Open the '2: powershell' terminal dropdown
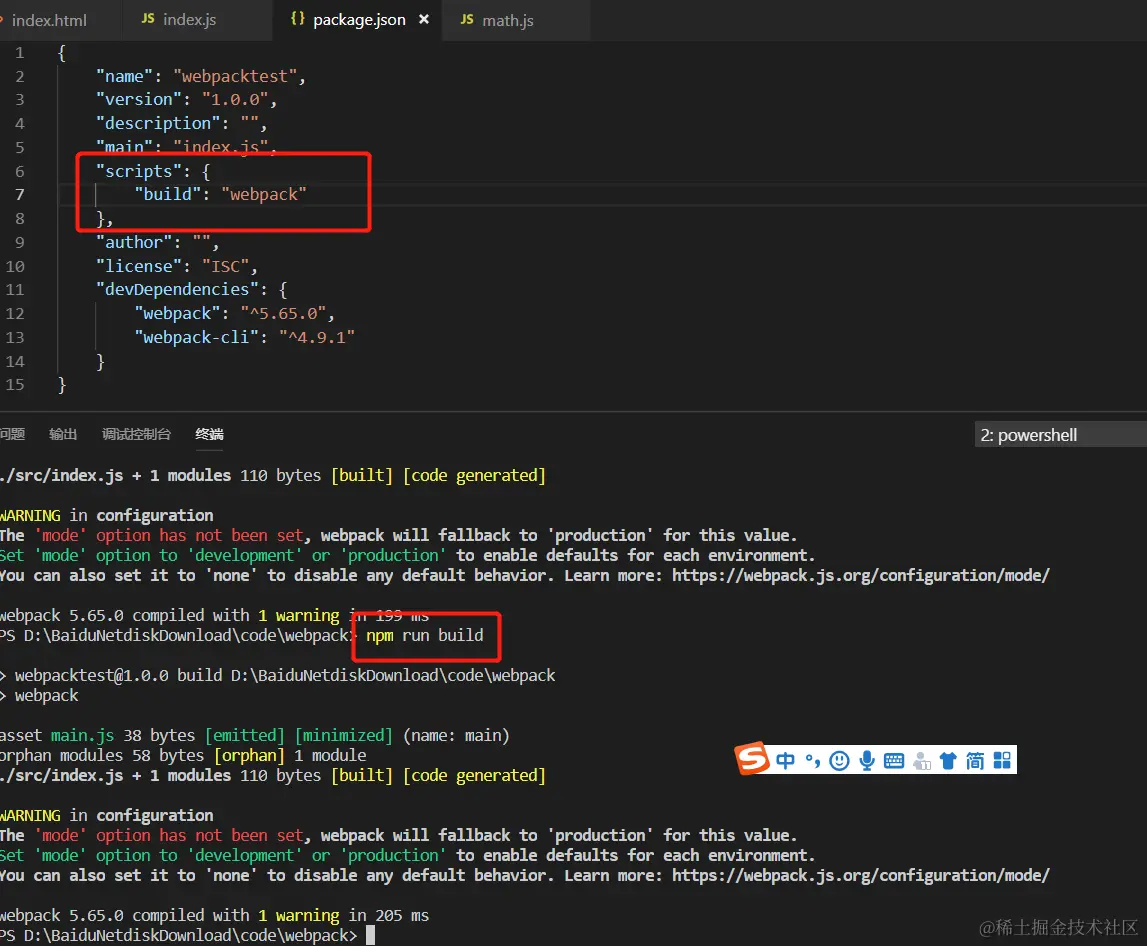This screenshot has height=946, width=1147. 1061,435
